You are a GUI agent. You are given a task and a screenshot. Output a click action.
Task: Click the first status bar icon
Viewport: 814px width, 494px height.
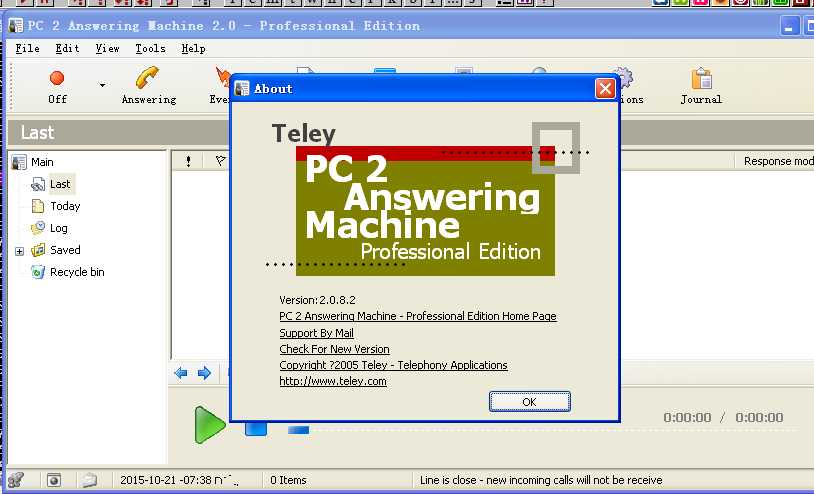(x=16, y=480)
